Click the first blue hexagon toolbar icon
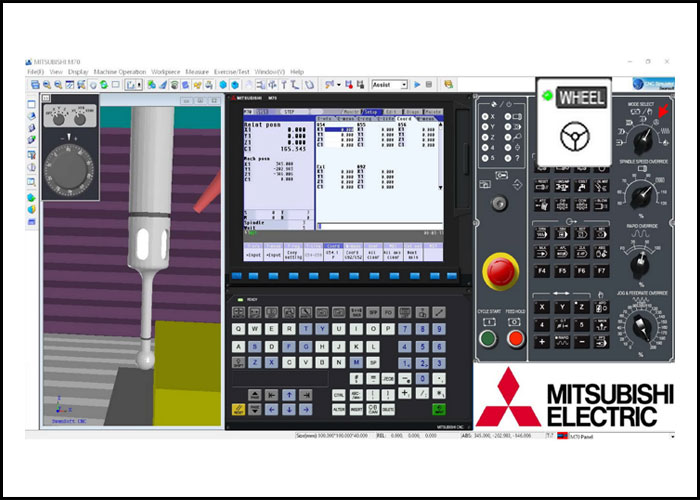700x500 pixels. pos(223,84)
